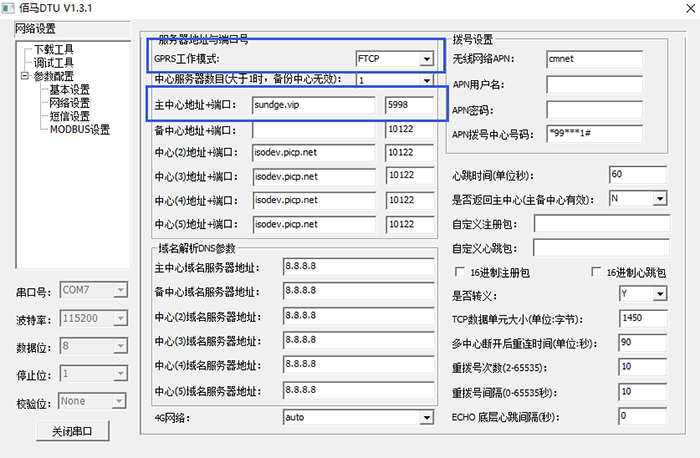Enable the 16进制心跳包 checkbox
This screenshot has width=700, height=458.
point(596,272)
